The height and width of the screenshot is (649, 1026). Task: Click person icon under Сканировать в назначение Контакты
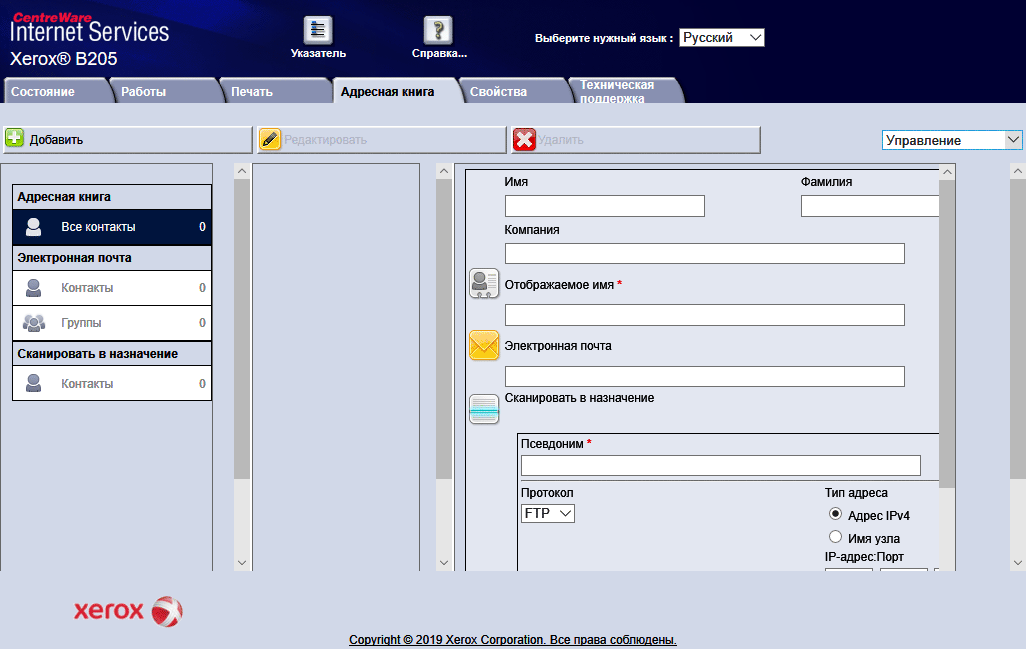[x=33, y=383]
